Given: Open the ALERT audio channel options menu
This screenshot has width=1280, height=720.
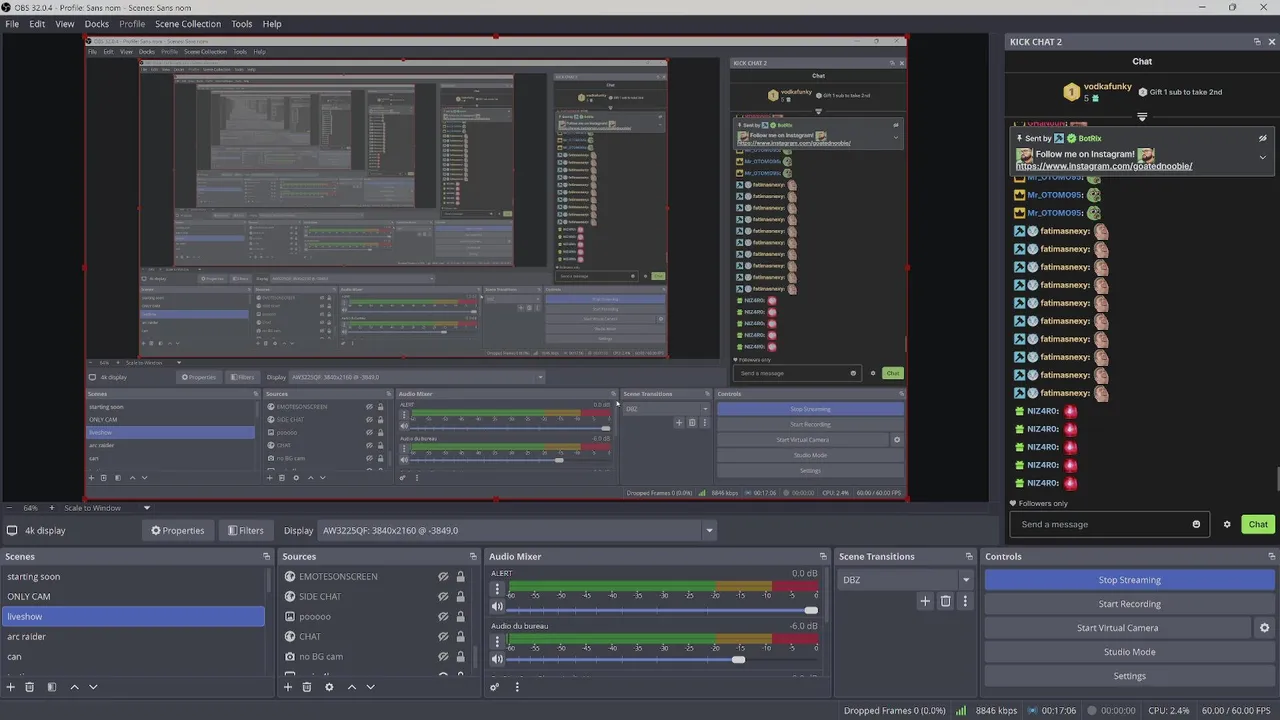Looking at the screenshot, I should (497, 590).
